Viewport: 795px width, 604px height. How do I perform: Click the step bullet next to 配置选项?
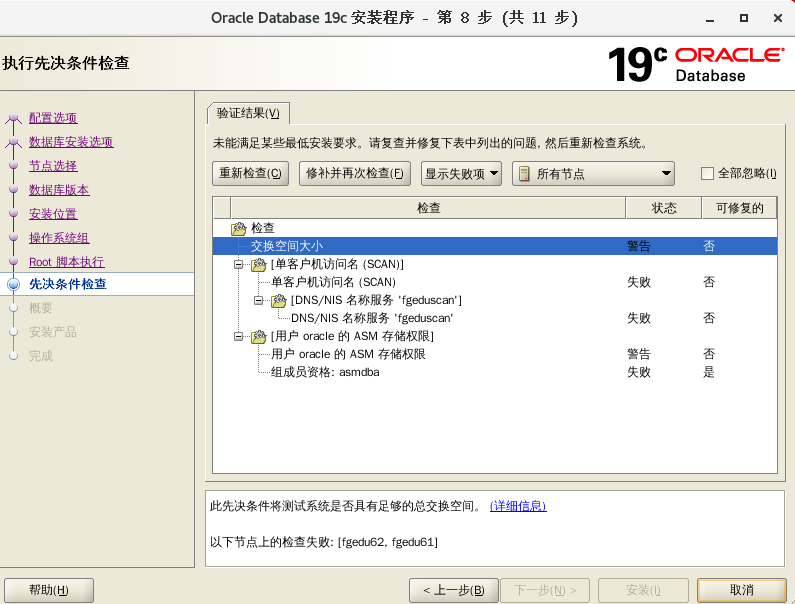[14, 118]
